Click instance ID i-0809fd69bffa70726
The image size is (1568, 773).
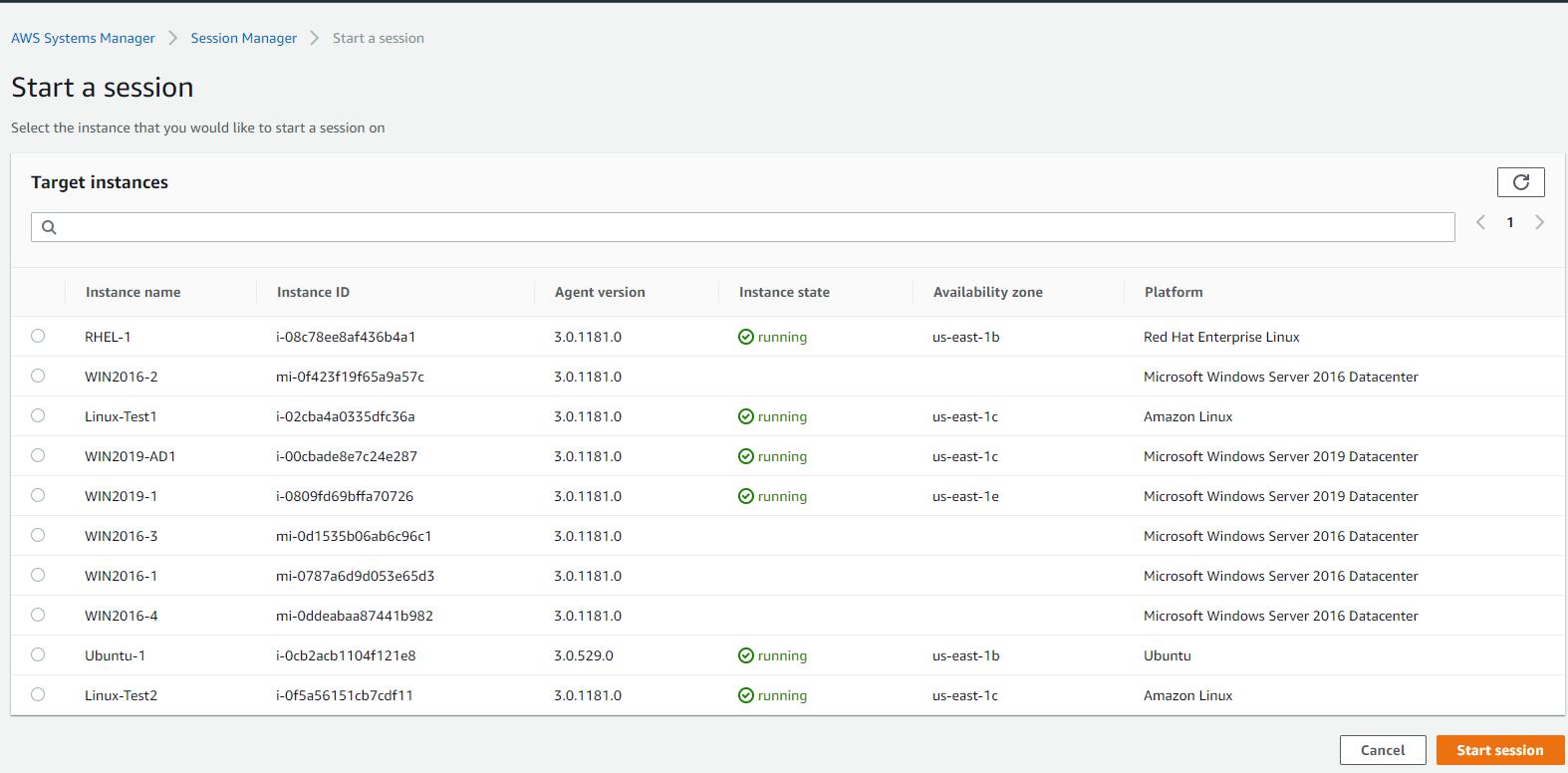click(x=345, y=496)
